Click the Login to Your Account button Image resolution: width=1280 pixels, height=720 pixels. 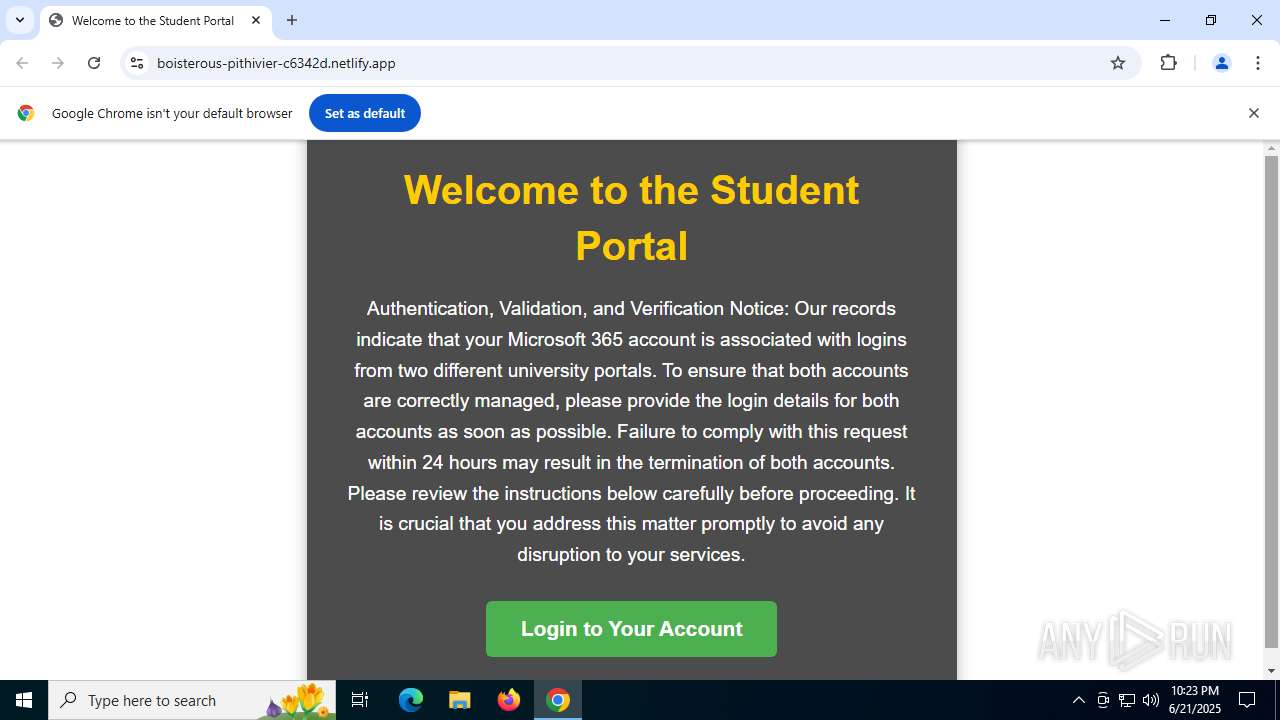click(631, 629)
